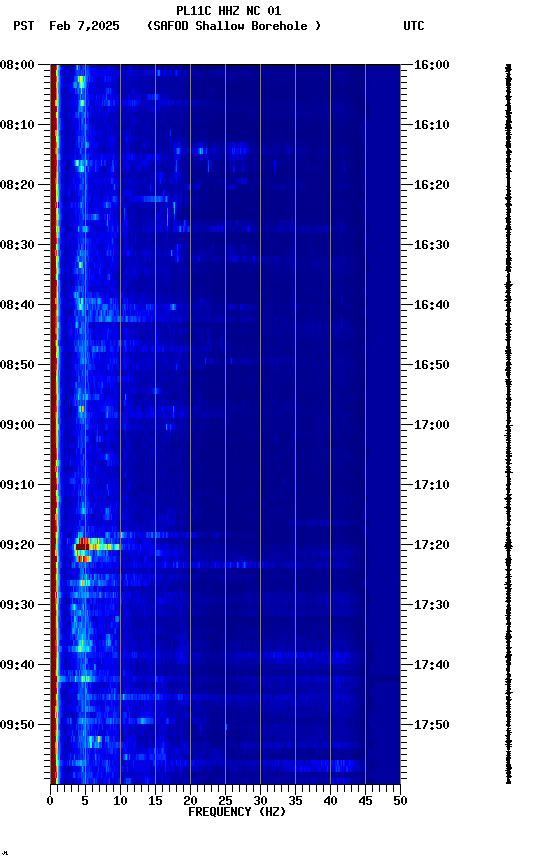
Task: Click the red energy burst at 09:20
Action: pyautogui.click(x=83, y=547)
